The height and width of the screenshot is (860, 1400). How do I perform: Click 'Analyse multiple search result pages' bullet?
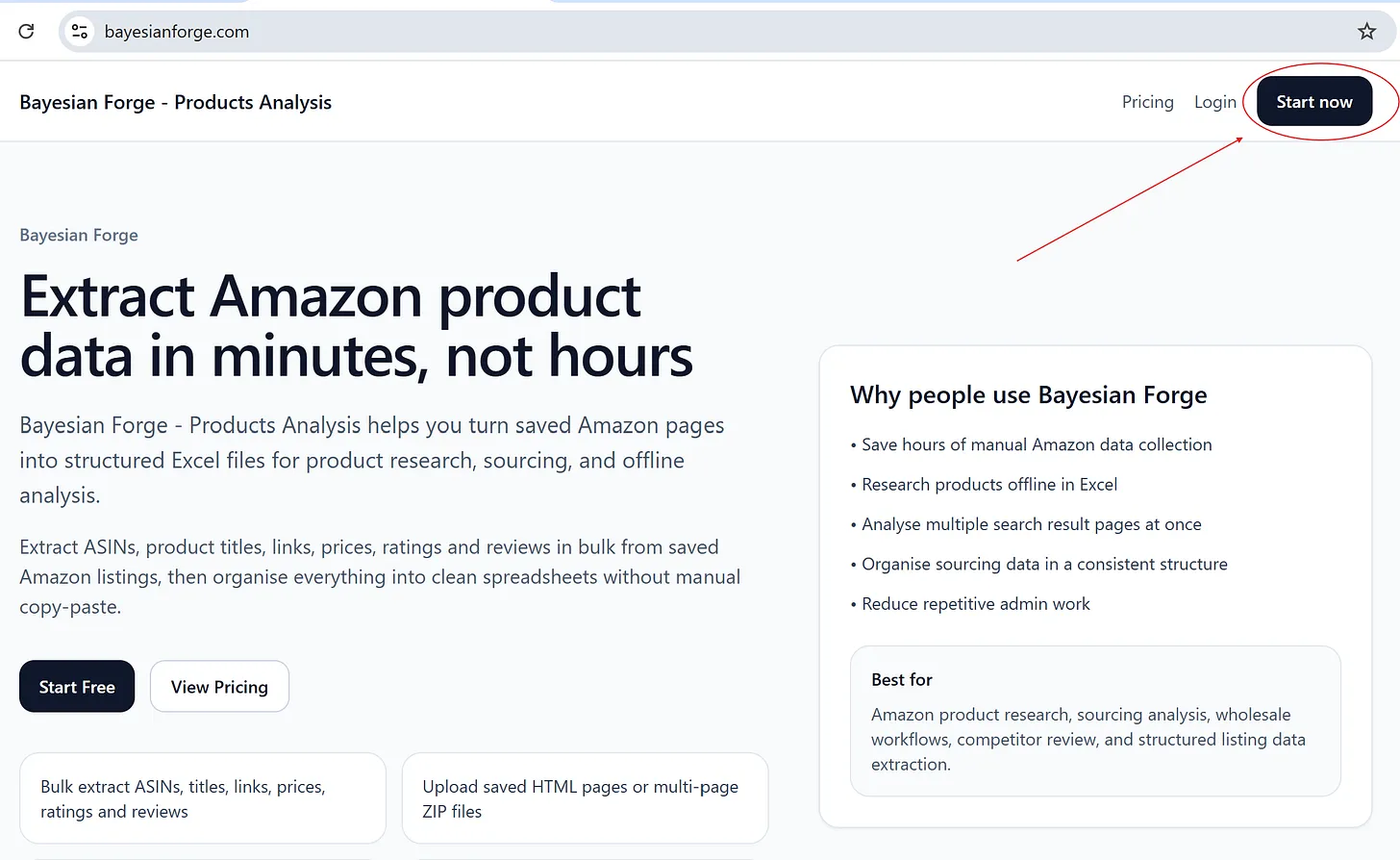coord(1031,524)
